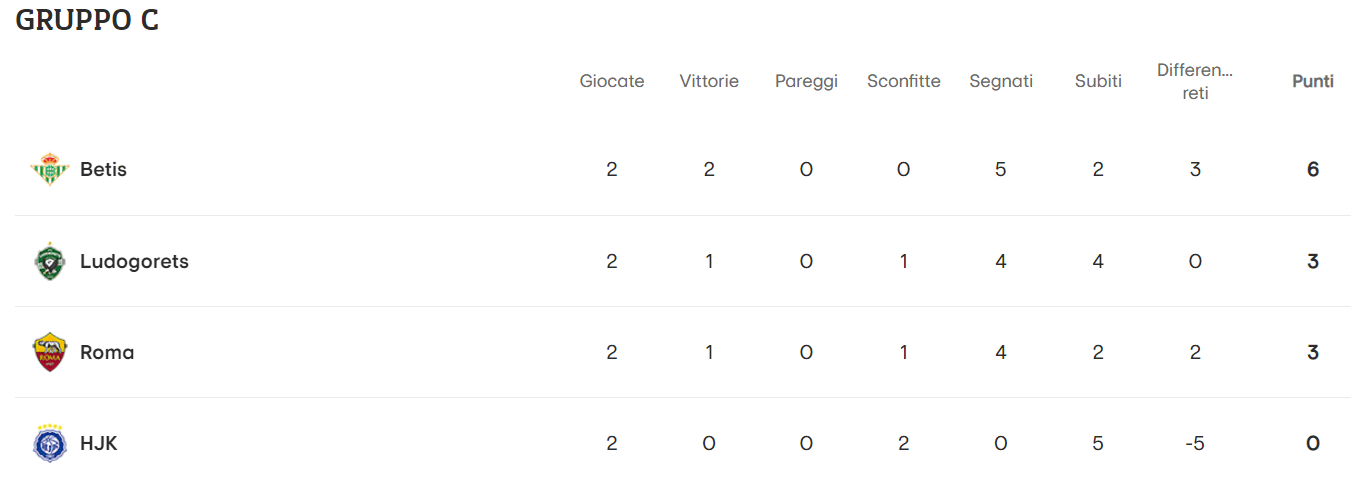Click the Punti column header
1351x481 pixels.
click(x=1313, y=82)
